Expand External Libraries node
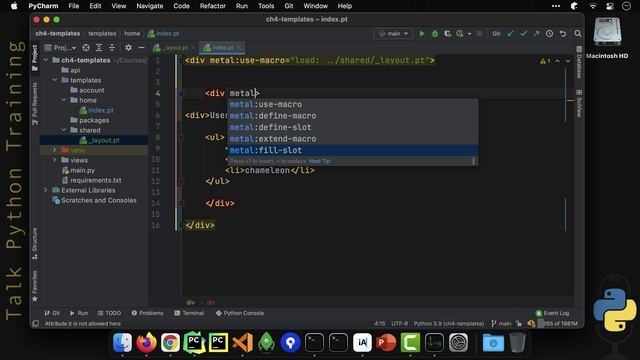The width and height of the screenshot is (640, 360). (46, 190)
